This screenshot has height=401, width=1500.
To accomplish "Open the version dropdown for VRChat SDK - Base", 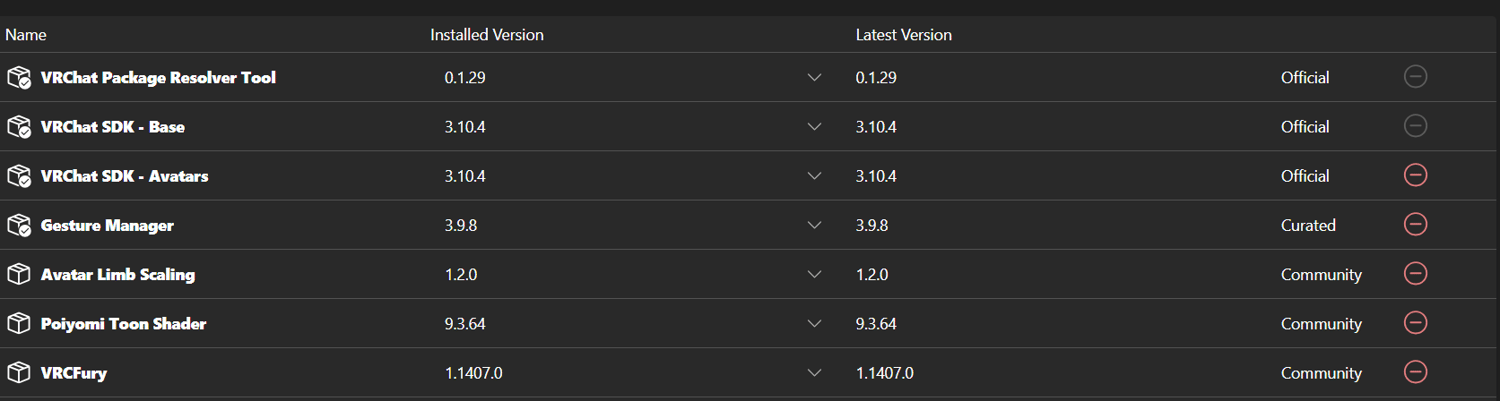I will point(814,127).
